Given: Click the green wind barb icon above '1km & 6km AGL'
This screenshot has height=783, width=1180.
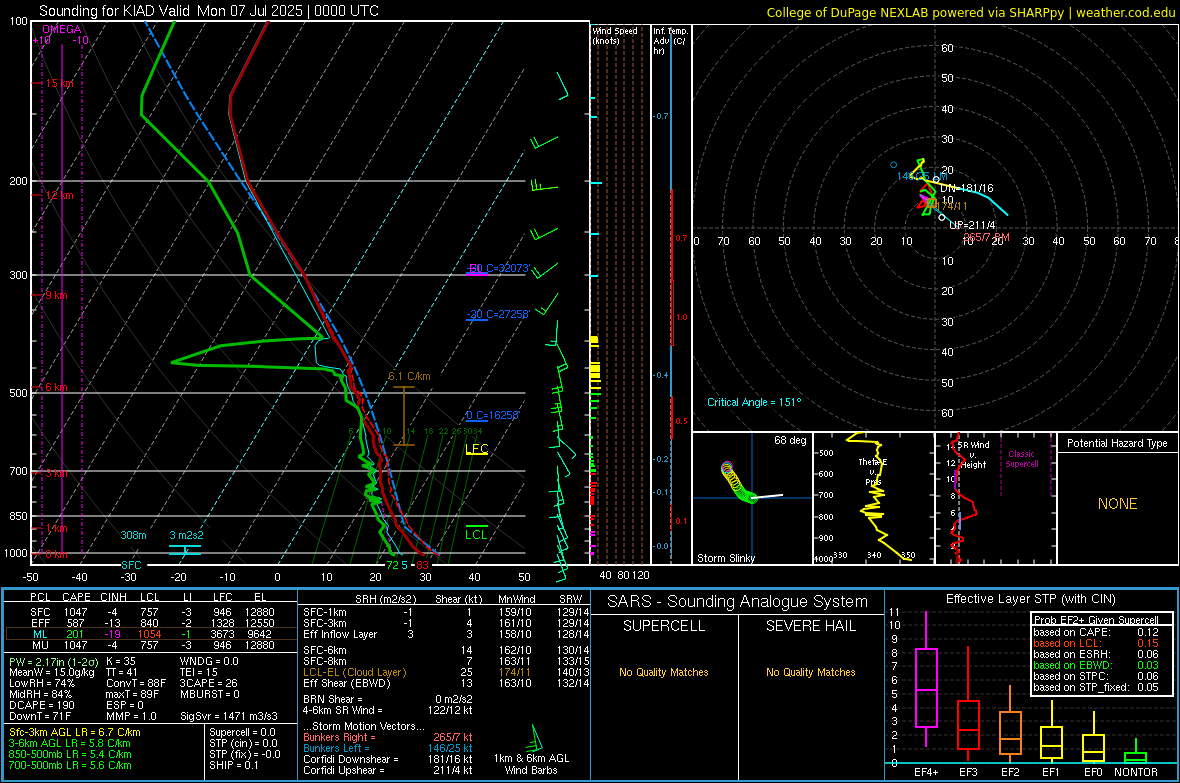Looking at the screenshot, I should [534, 737].
